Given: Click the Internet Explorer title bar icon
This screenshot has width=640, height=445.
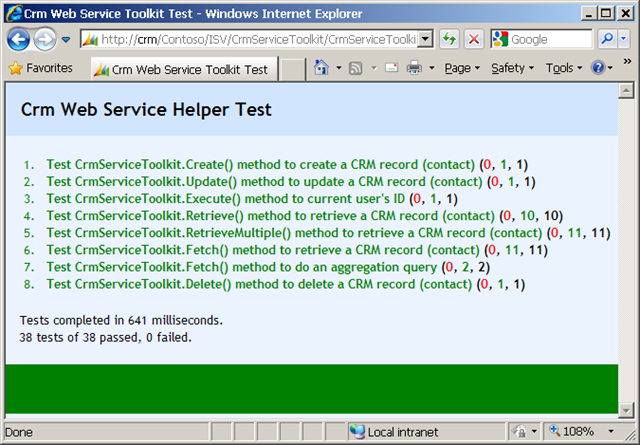Looking at the screenshot, I should pyautogui.click(x=14, y=13).
